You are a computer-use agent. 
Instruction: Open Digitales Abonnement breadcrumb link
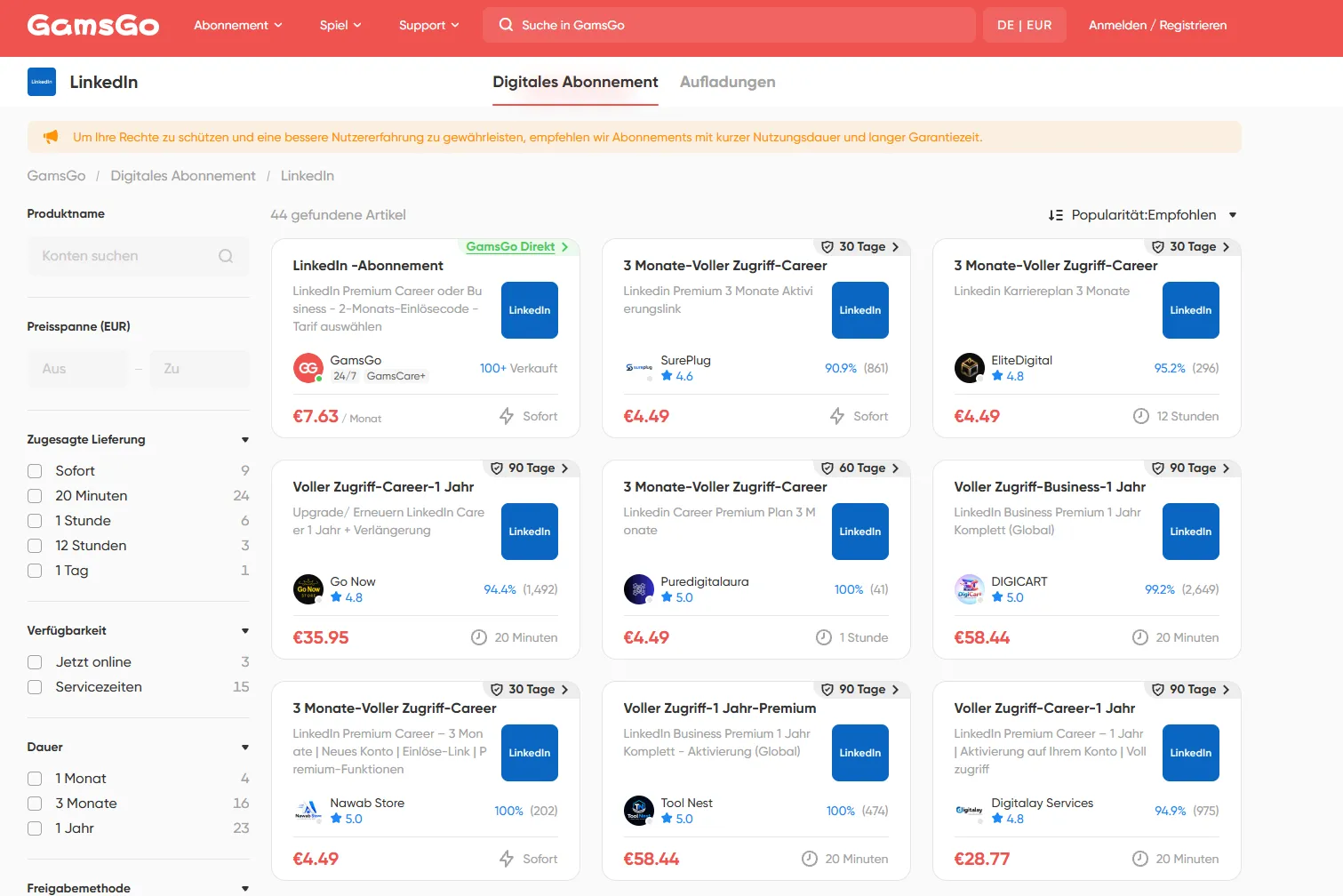(183, 176)
